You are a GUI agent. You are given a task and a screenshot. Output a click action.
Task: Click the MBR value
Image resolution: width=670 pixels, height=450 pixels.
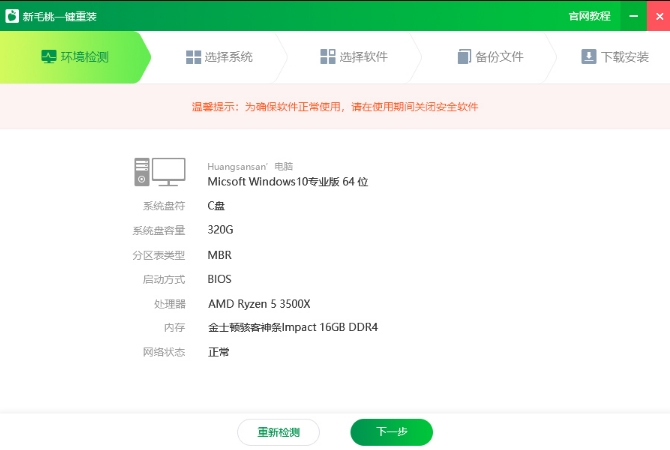pyautogui.click(x=220, y=255)
